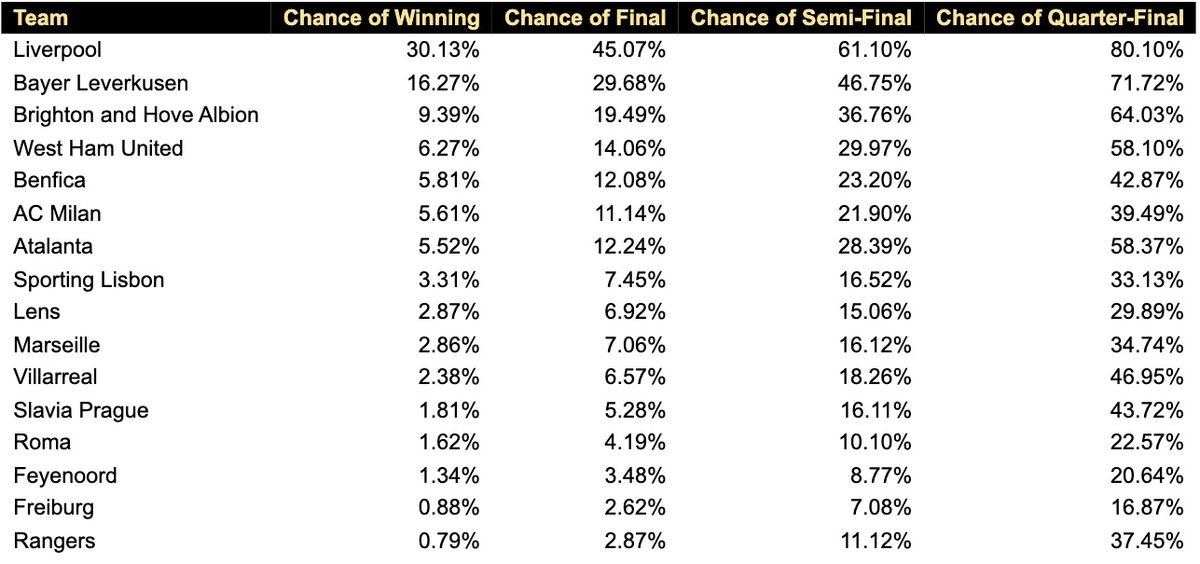
Task: Click West Ham United in the table
Action: point(98,148)
